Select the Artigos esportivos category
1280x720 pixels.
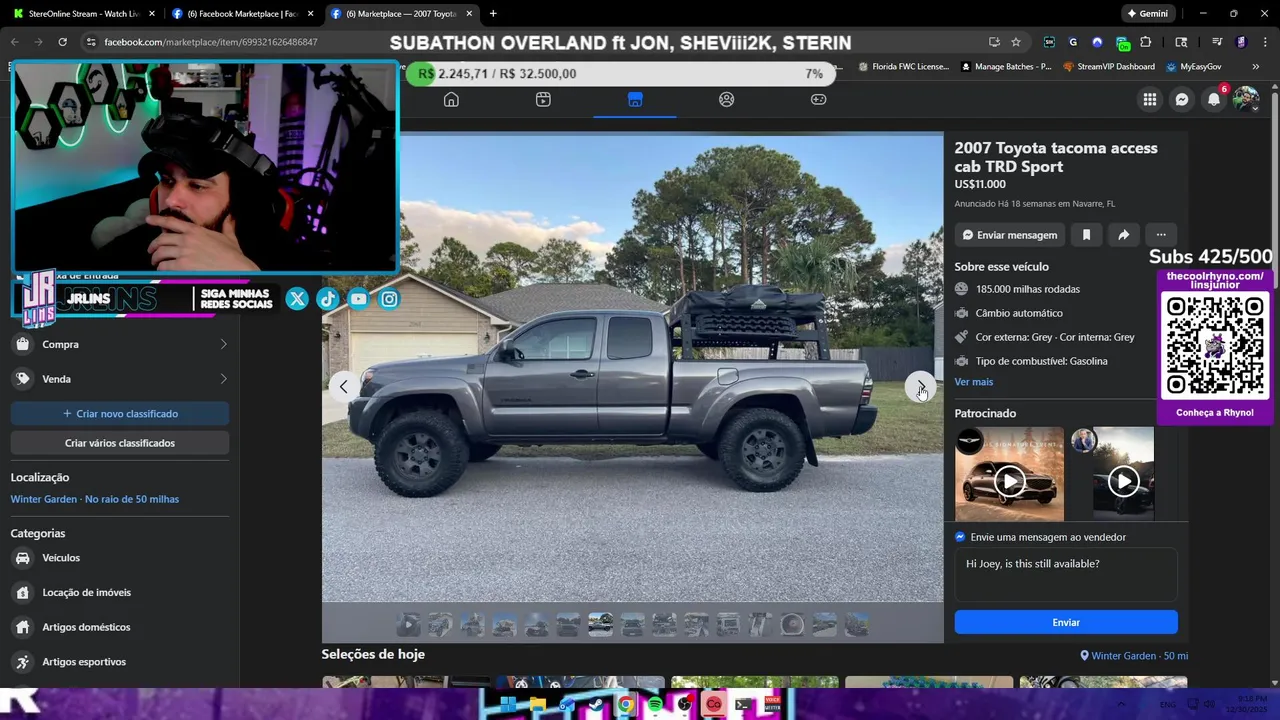[120, 662]
